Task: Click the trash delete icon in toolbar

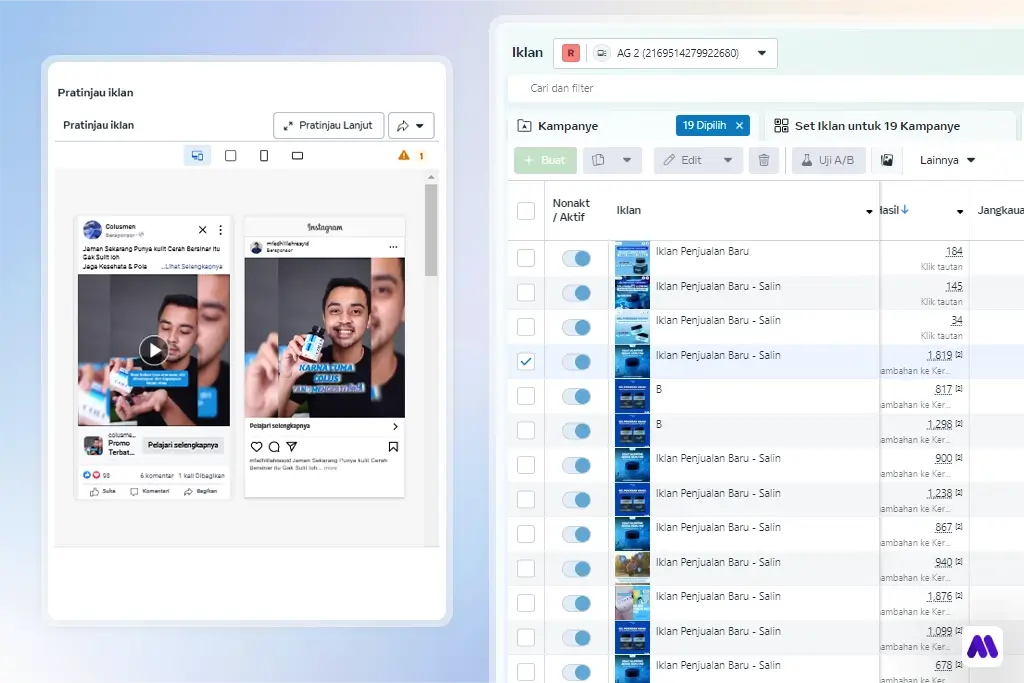Action: [764, 160]
